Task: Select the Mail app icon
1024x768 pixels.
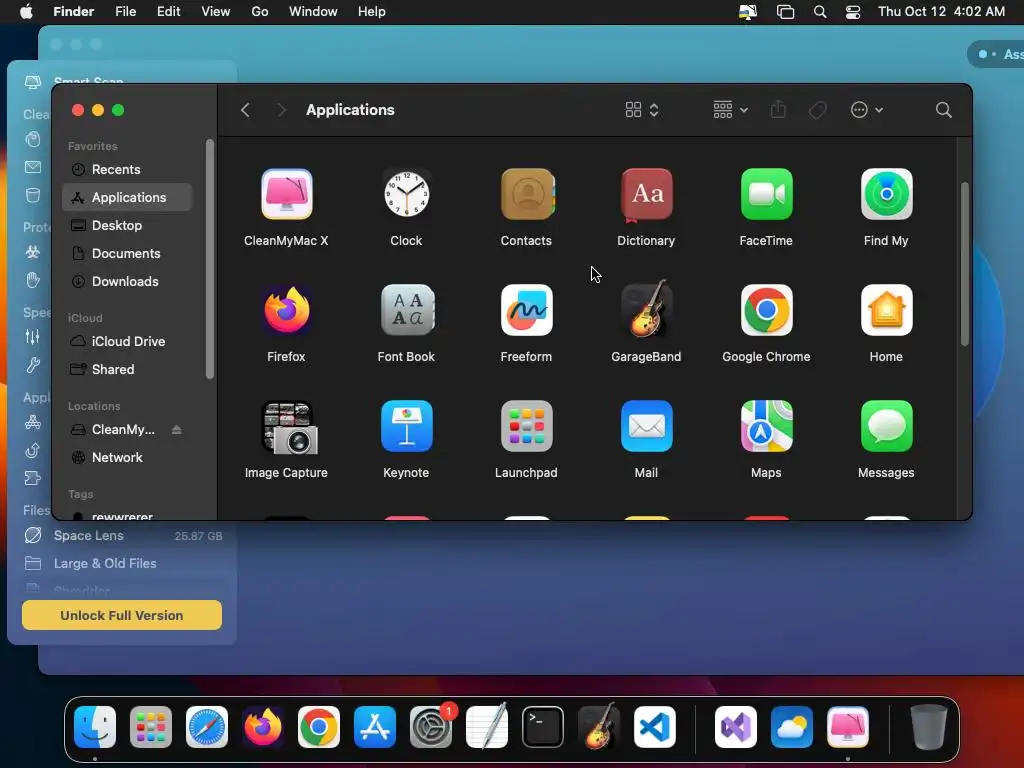Action: (647, 426)
